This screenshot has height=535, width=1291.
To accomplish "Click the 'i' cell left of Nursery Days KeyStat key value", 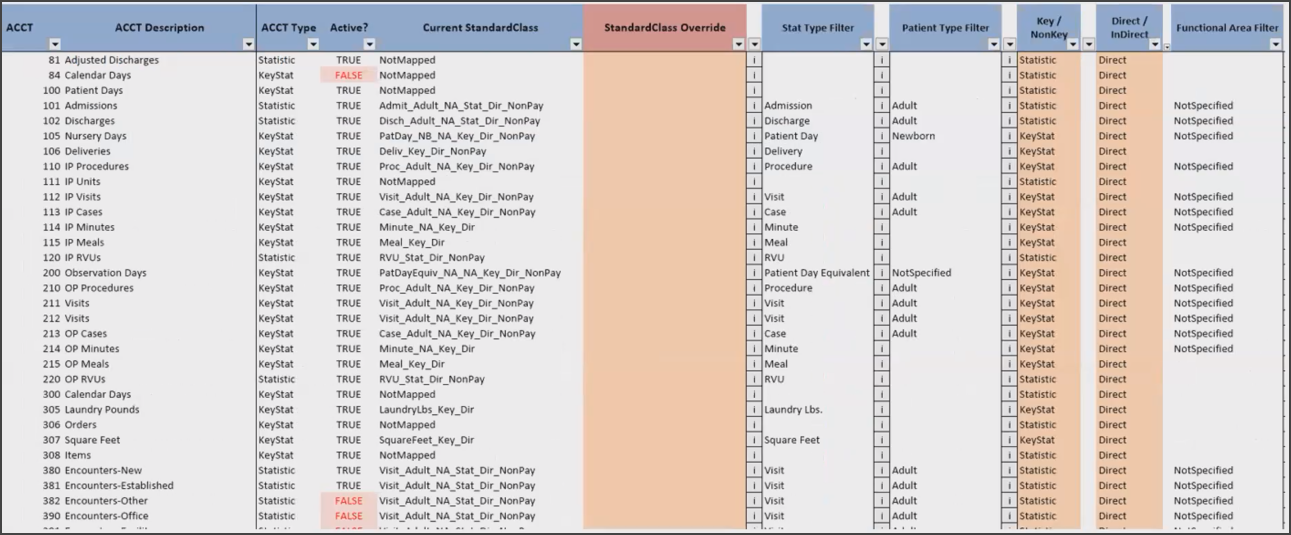I will (1009, 136).
